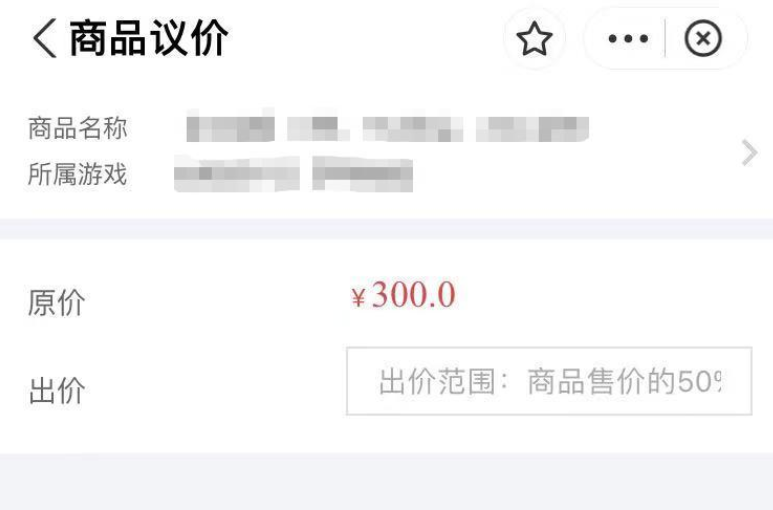Go back using the left arrow
The image size is (773, 510).
tap(44, 38)
